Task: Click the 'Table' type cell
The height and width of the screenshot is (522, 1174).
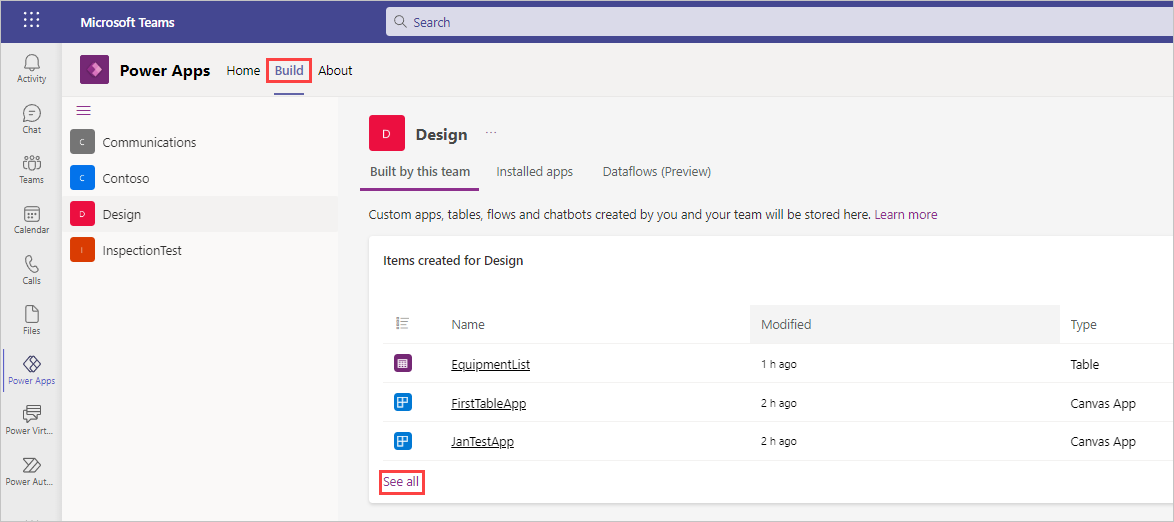Action: (x=1085, y=365)
